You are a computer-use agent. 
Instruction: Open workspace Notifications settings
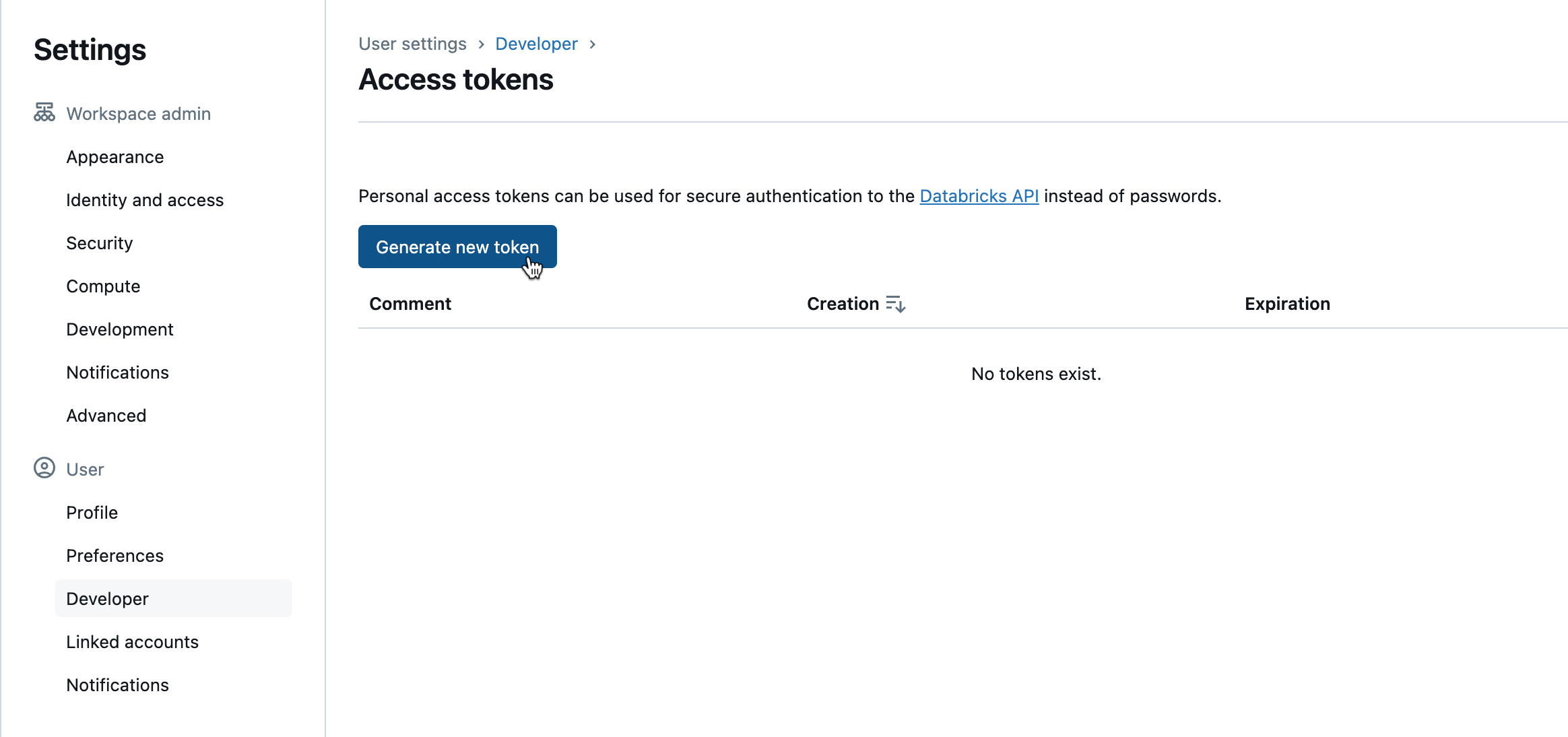[117, 372]
